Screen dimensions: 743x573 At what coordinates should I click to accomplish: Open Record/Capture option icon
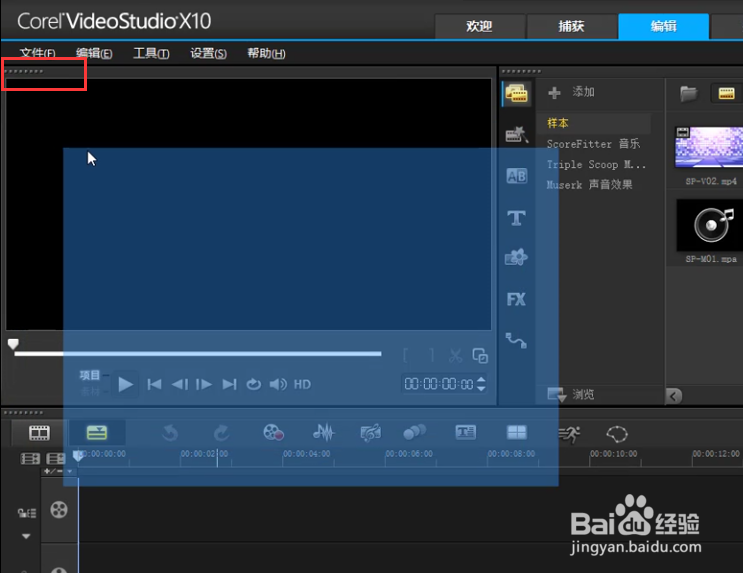[273, 432]
